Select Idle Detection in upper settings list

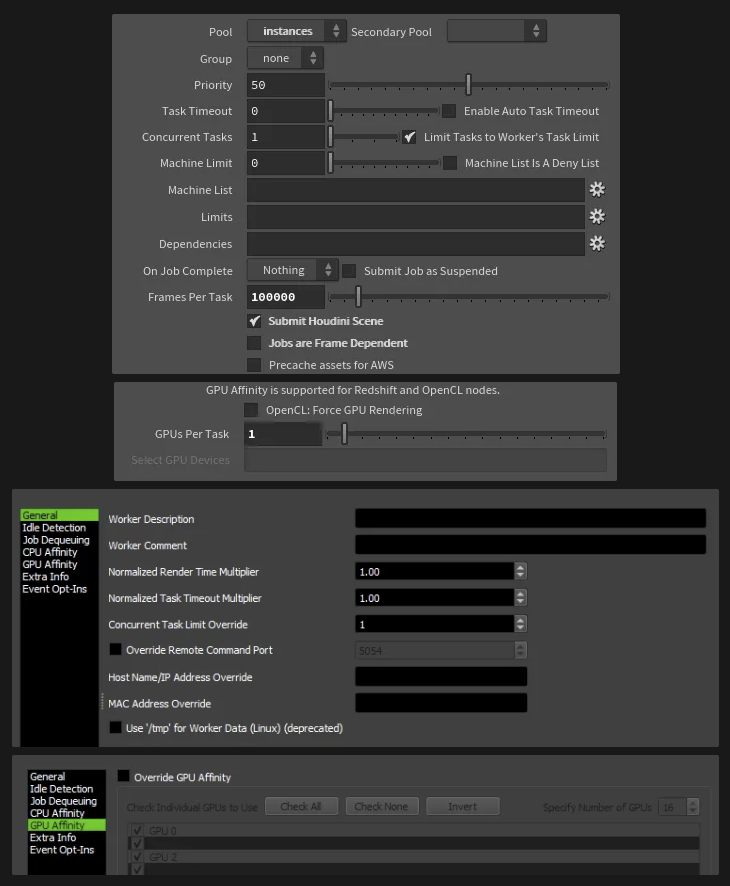(x=54, y=528)
